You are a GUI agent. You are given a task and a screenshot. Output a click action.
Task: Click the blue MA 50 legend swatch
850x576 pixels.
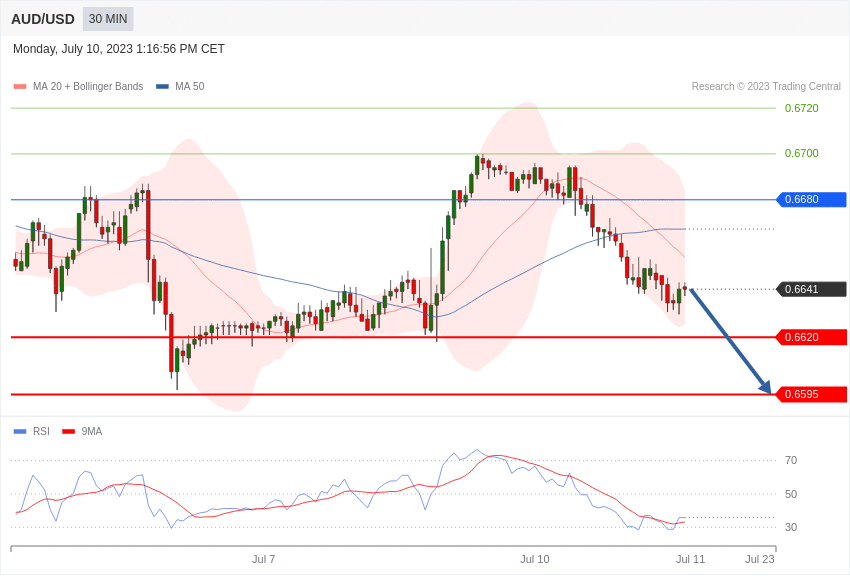pyautogui.click(x=162, y=86)
